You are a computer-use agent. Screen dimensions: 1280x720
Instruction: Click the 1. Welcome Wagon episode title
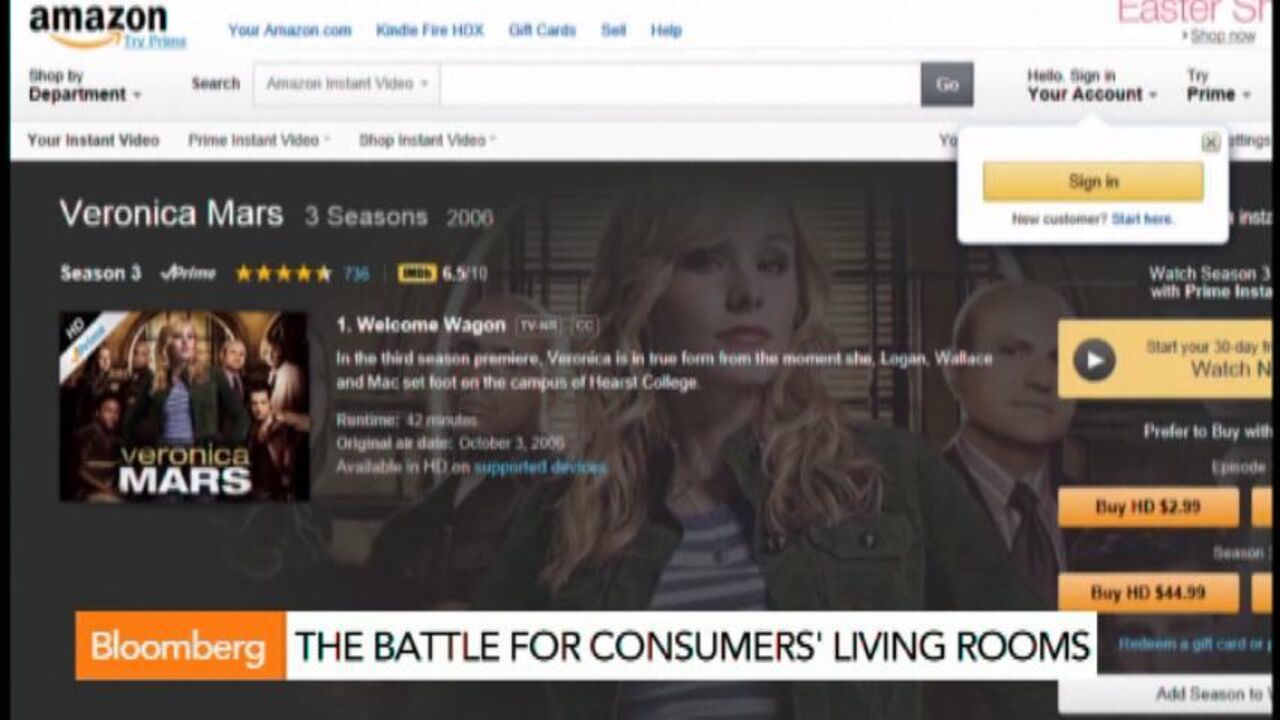coord(421,325)
